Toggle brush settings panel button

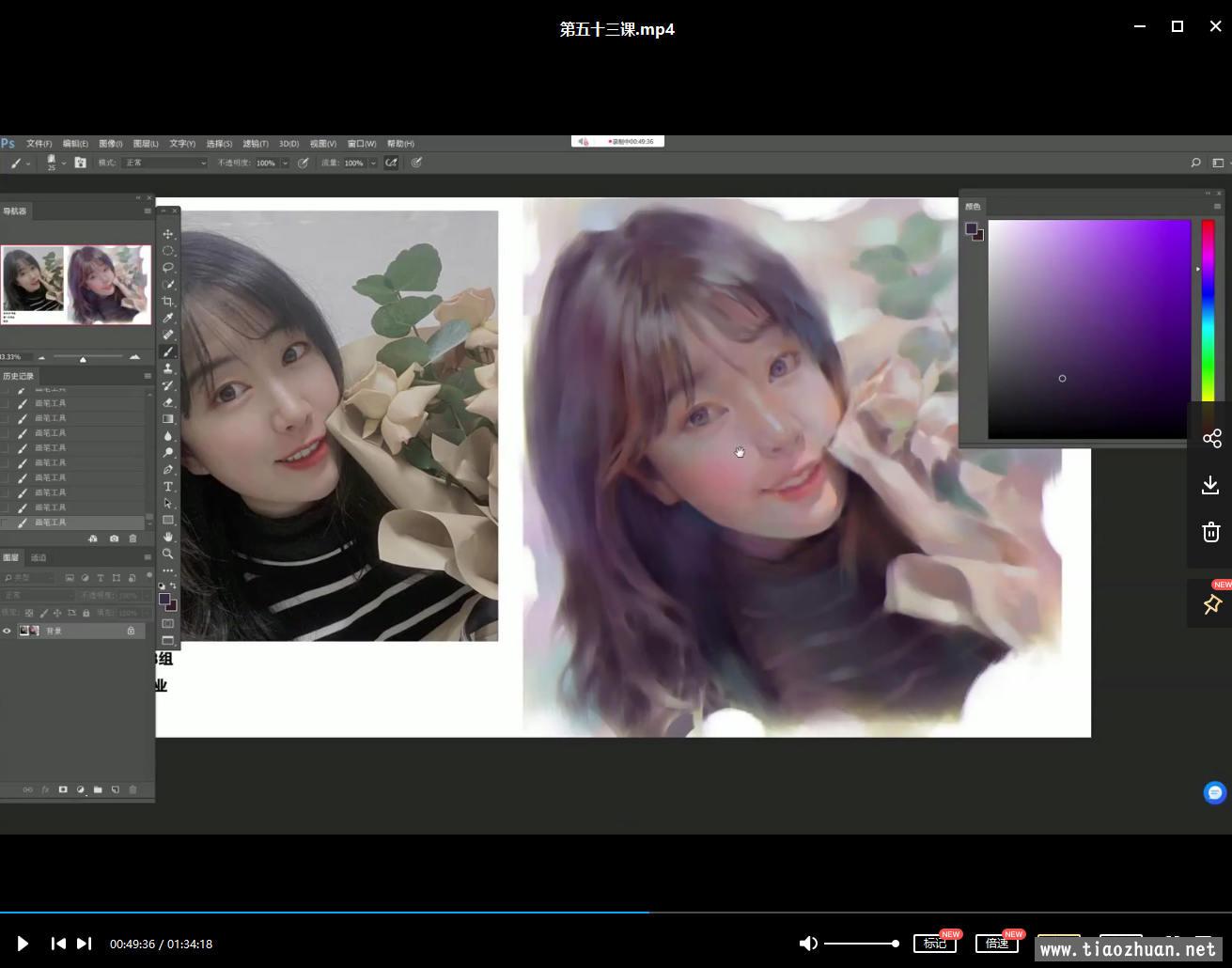80,163
